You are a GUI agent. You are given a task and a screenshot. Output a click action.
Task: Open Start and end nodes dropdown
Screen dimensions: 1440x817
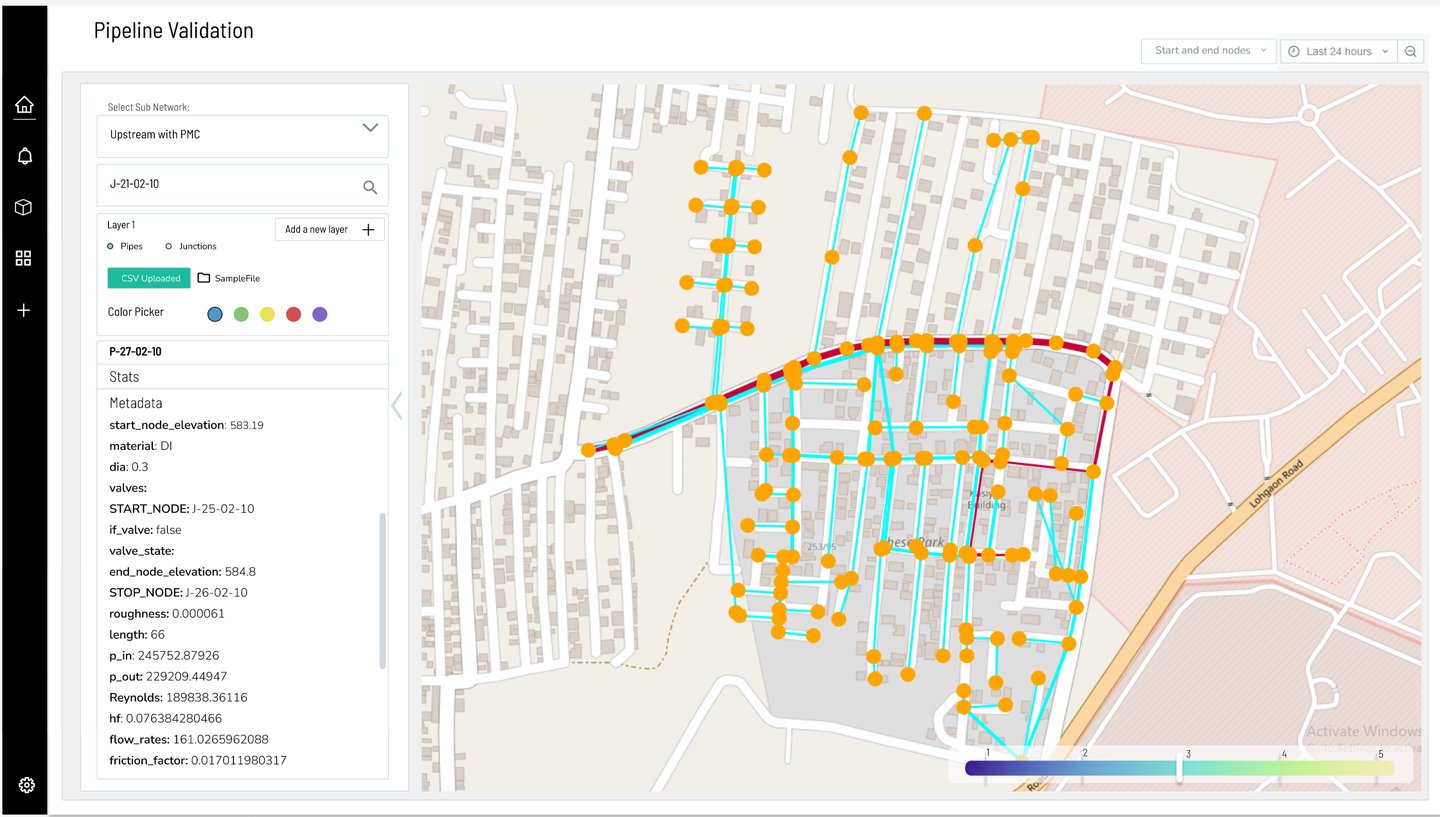click(1209, 51)
